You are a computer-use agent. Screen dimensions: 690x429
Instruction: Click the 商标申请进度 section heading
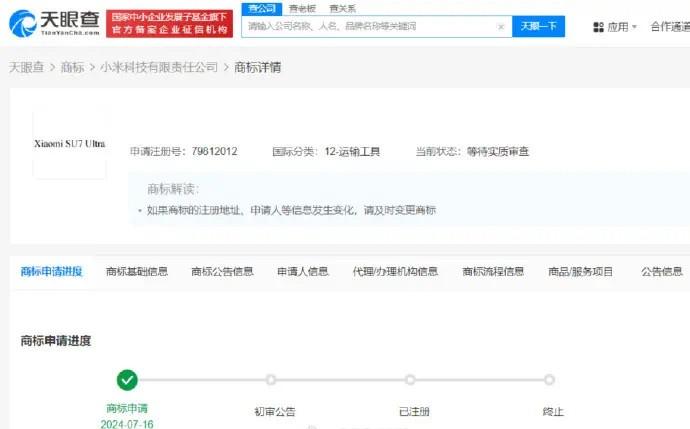point(56,341)
